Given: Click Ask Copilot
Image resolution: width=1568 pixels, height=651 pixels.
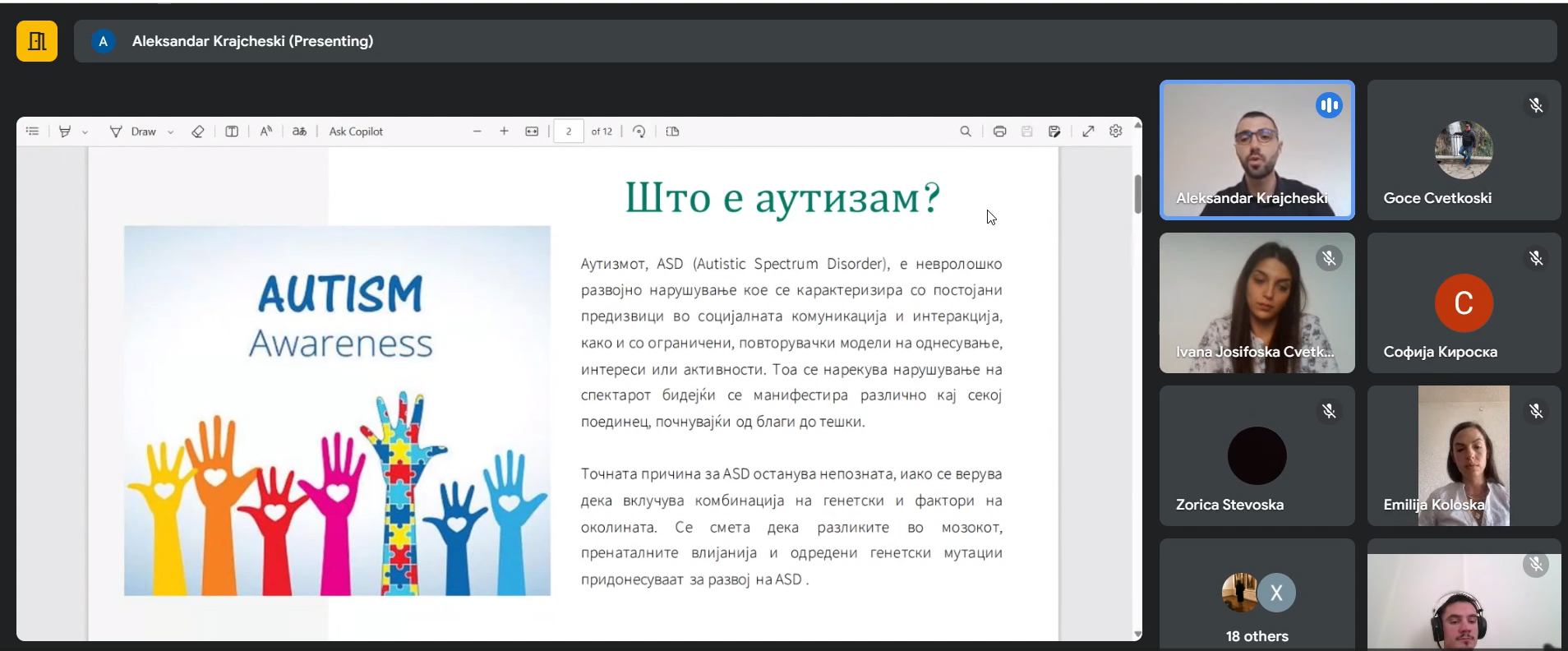Looking at the screenshot, I should click(356, 132).
